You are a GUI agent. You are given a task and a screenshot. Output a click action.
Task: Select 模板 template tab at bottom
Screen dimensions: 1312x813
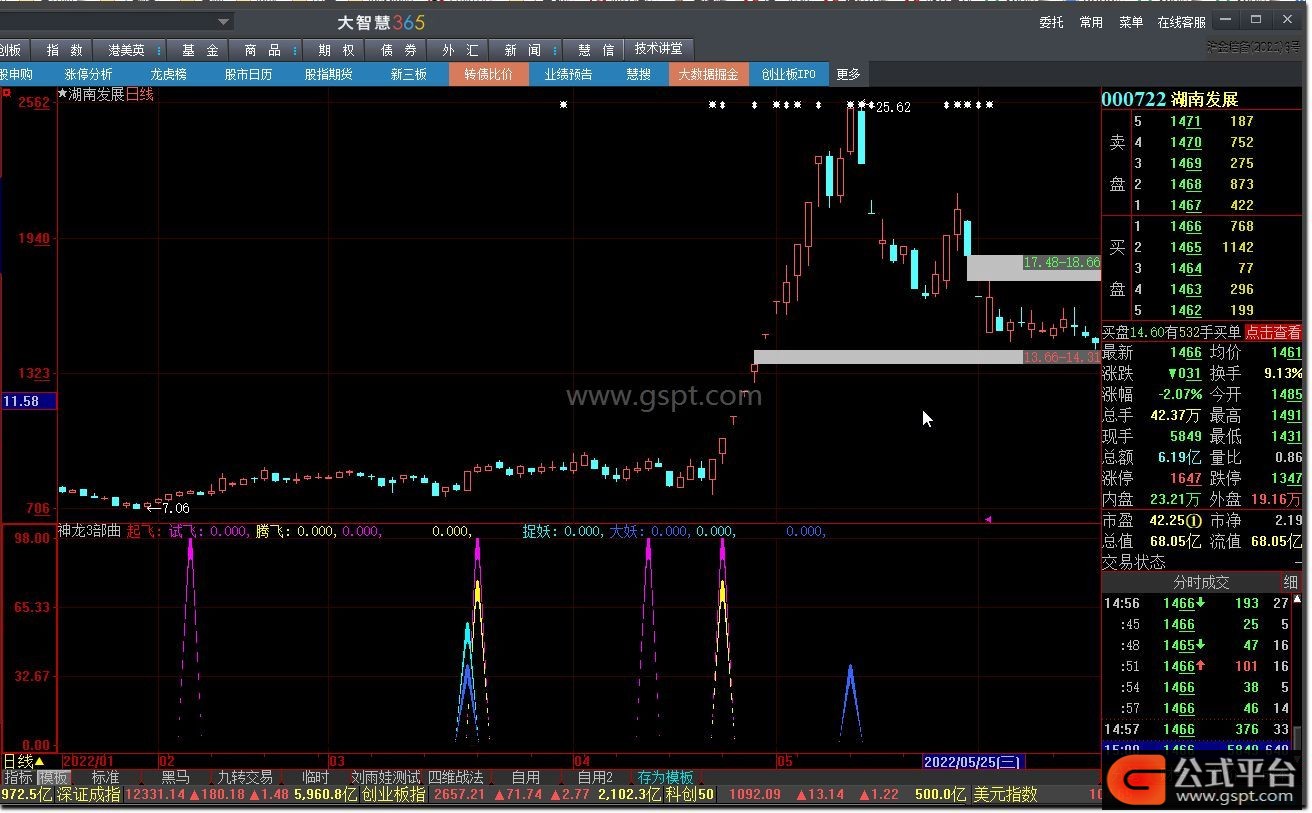click(53, 777)
